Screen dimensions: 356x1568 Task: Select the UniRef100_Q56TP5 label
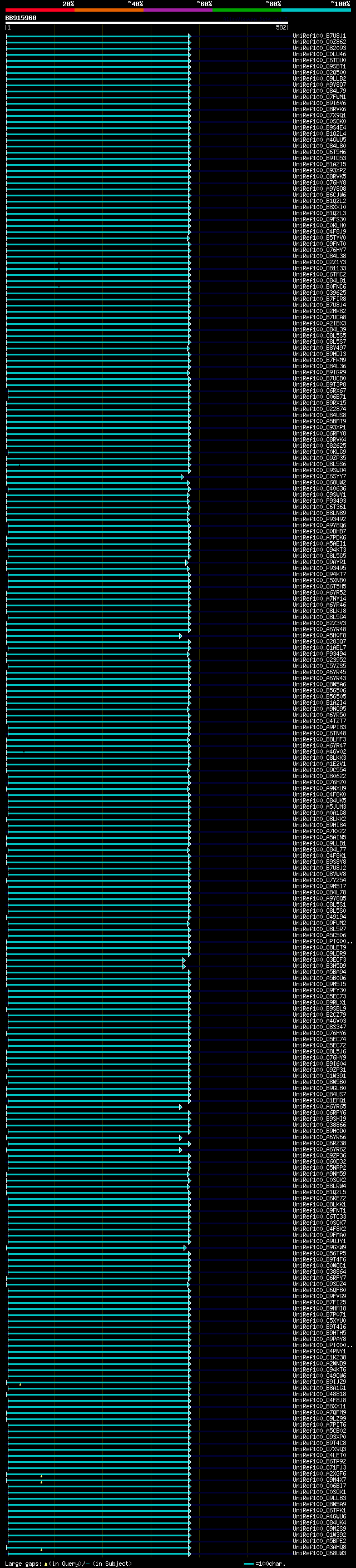click(319, 1253)
